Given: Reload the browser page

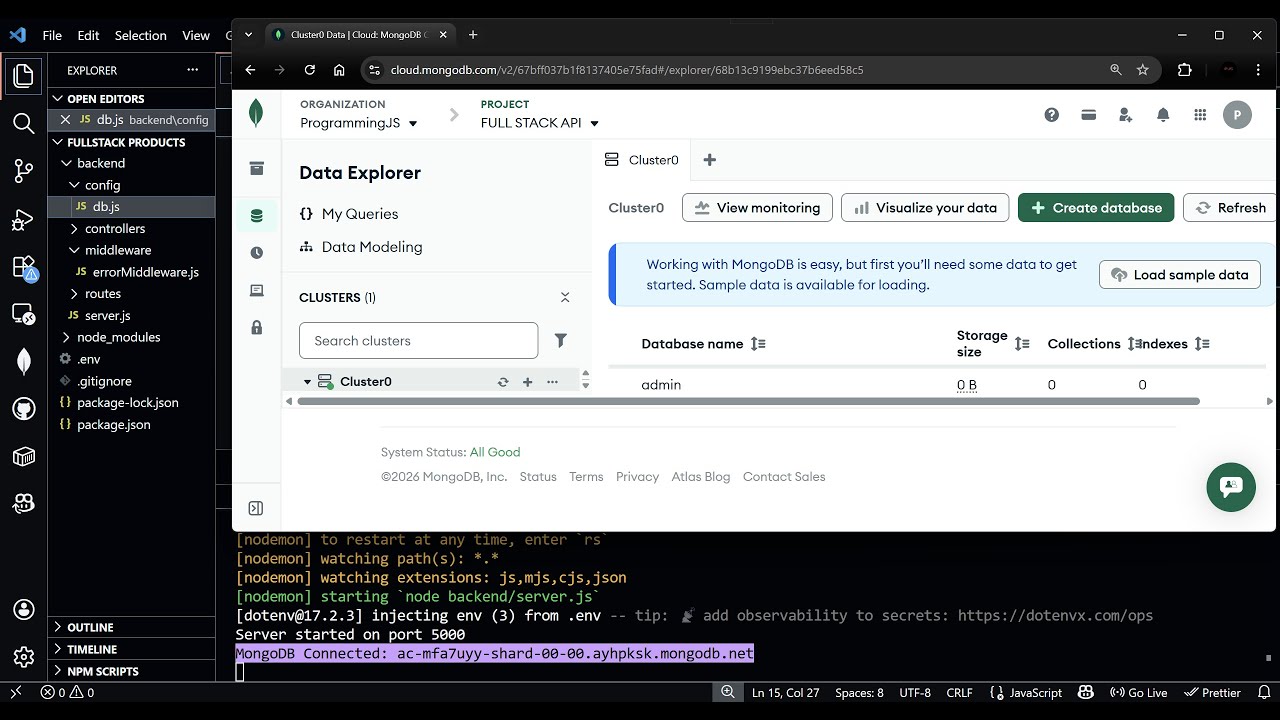Looking at the screenshot, I should point(310,70).
